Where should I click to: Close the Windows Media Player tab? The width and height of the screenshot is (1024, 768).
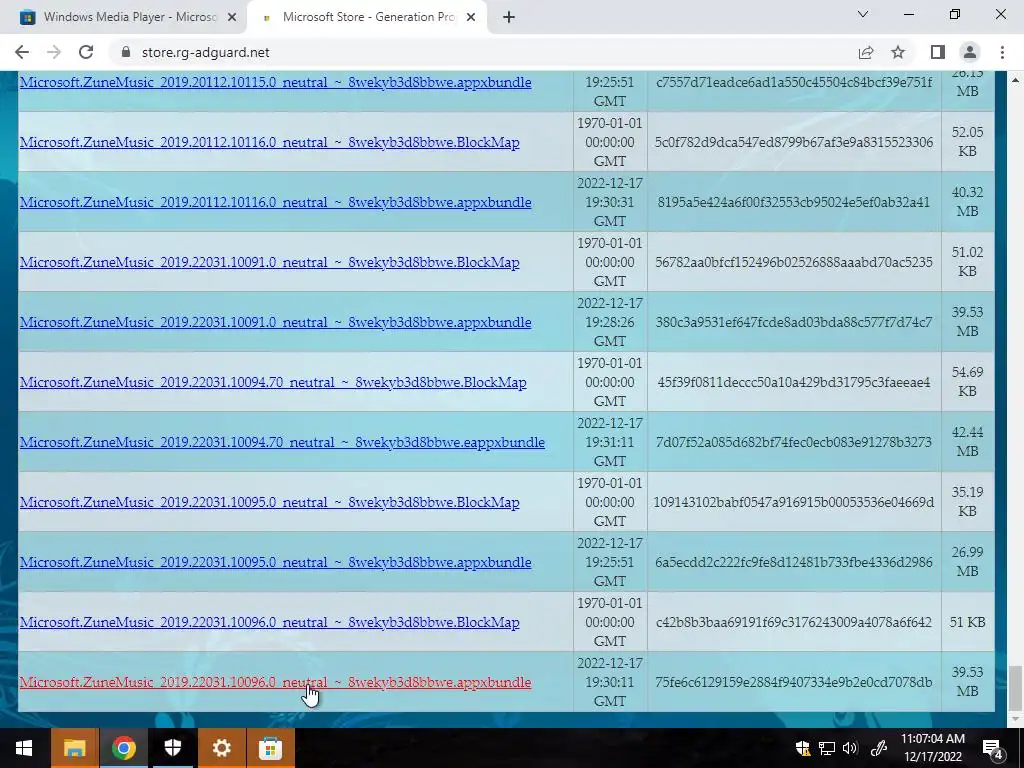pyautogui.click(x=231, y=18)
